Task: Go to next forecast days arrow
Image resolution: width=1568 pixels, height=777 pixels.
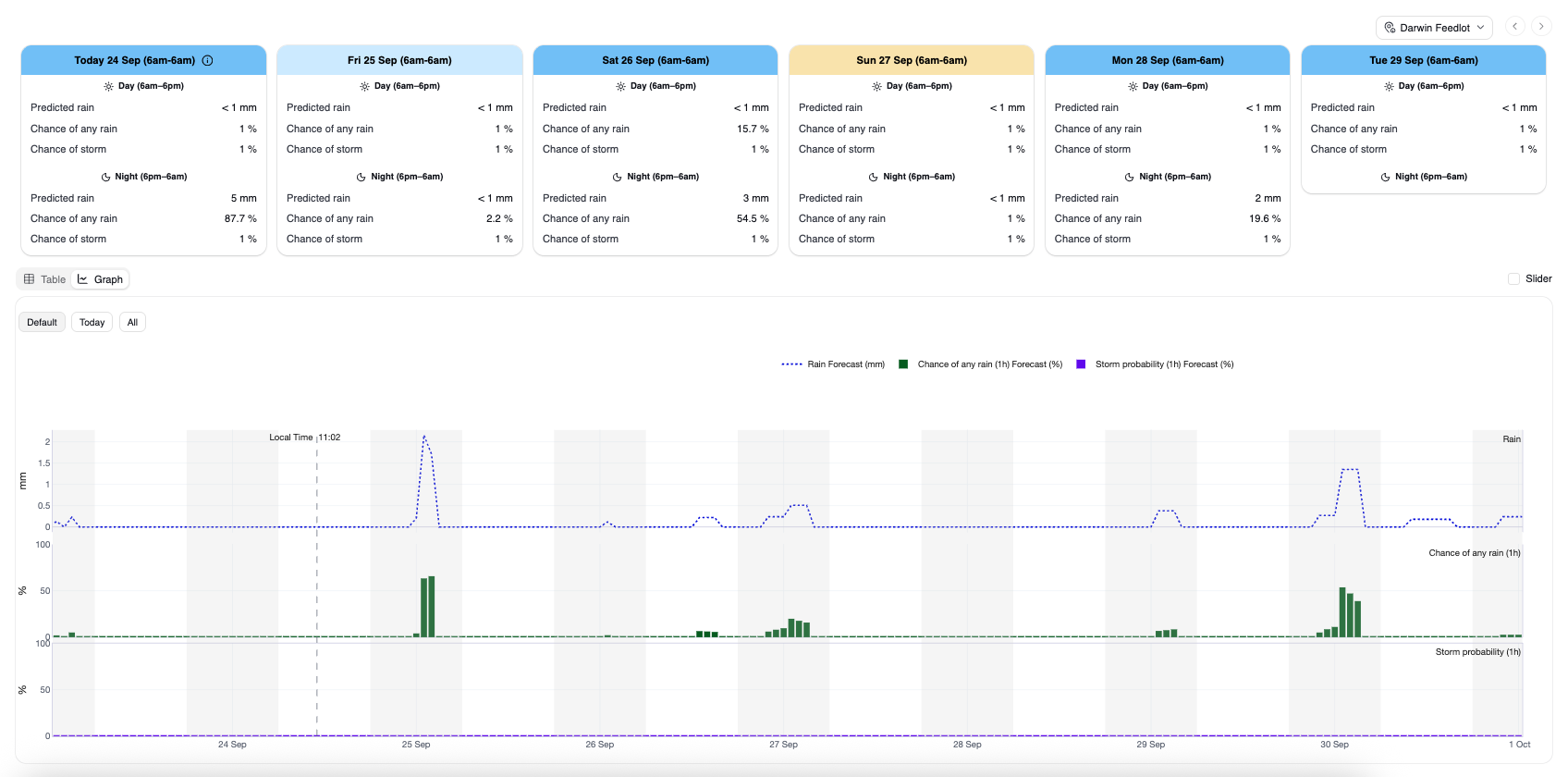Action: 1541,26
